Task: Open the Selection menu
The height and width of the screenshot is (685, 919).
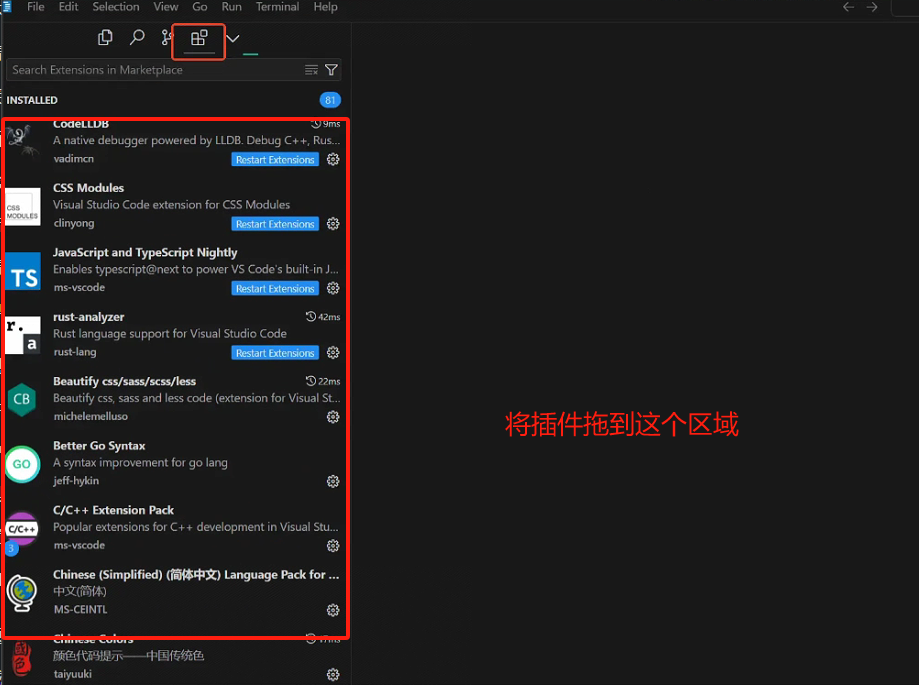Action: coord(116,7)
